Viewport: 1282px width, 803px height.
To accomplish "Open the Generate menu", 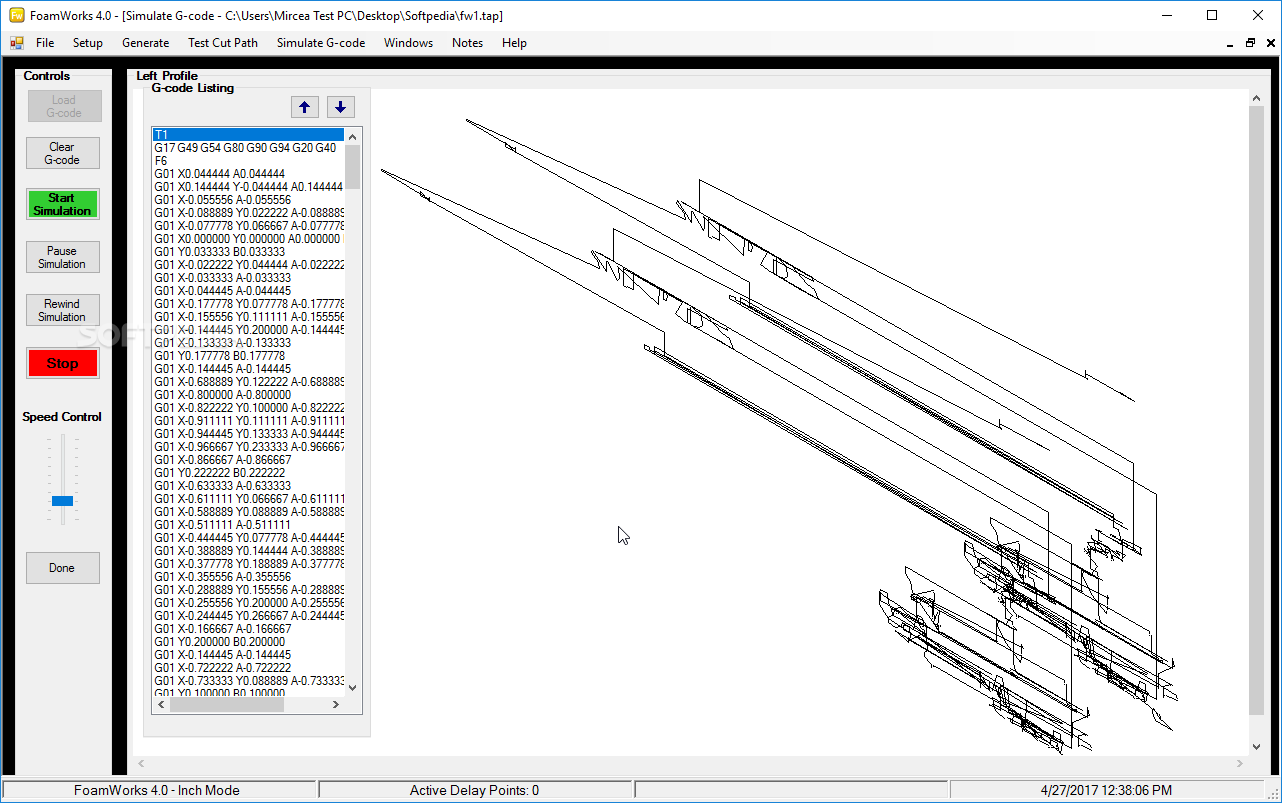I will (x=146, y=43).
